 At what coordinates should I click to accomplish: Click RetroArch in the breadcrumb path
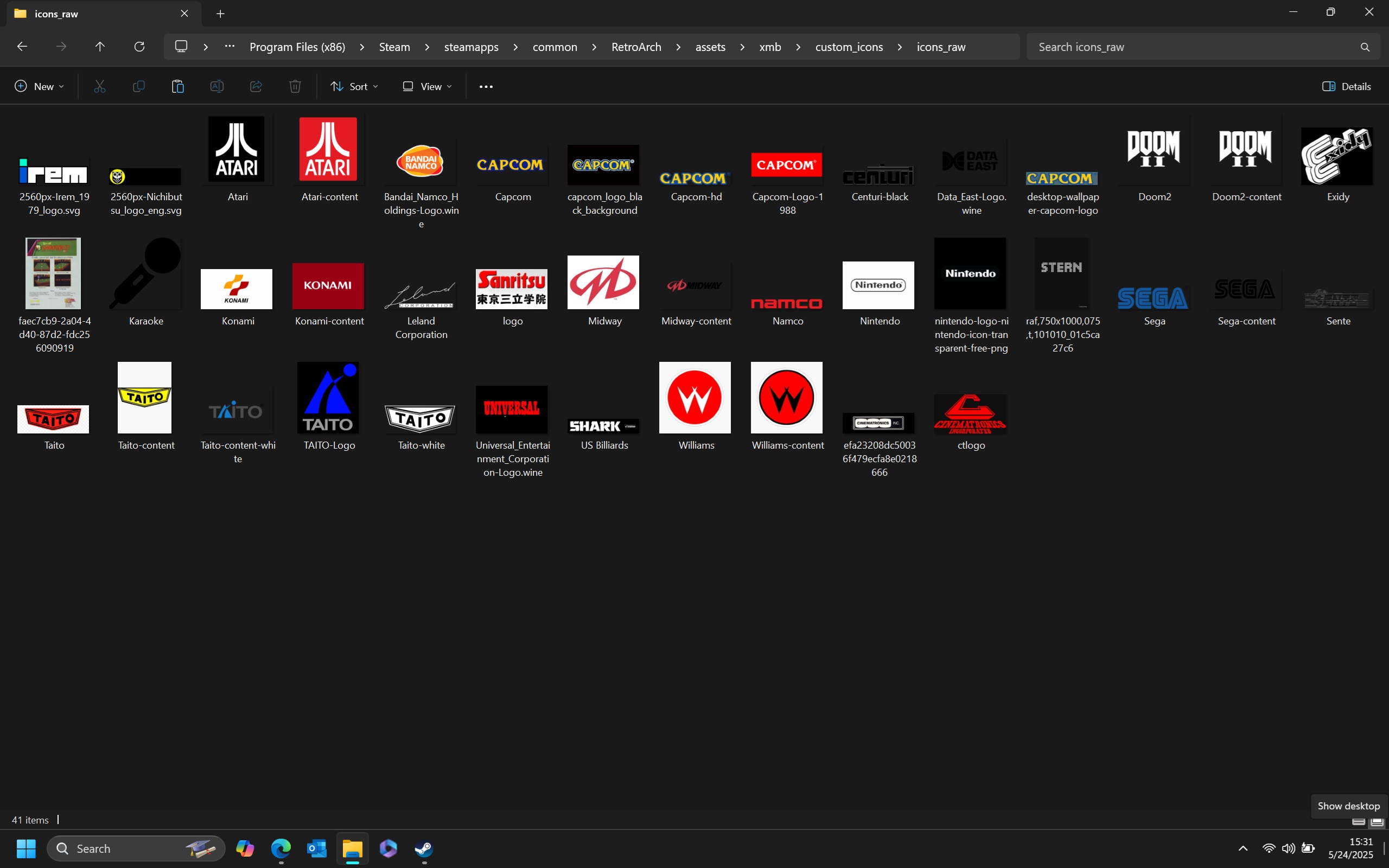coord(636,47)
